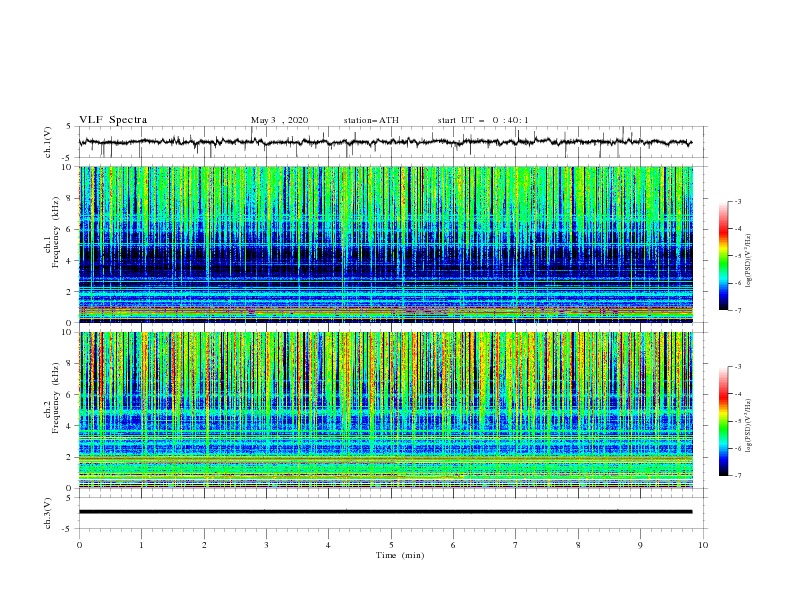Click the "0" tick on the time axis

tap(79, 545)
